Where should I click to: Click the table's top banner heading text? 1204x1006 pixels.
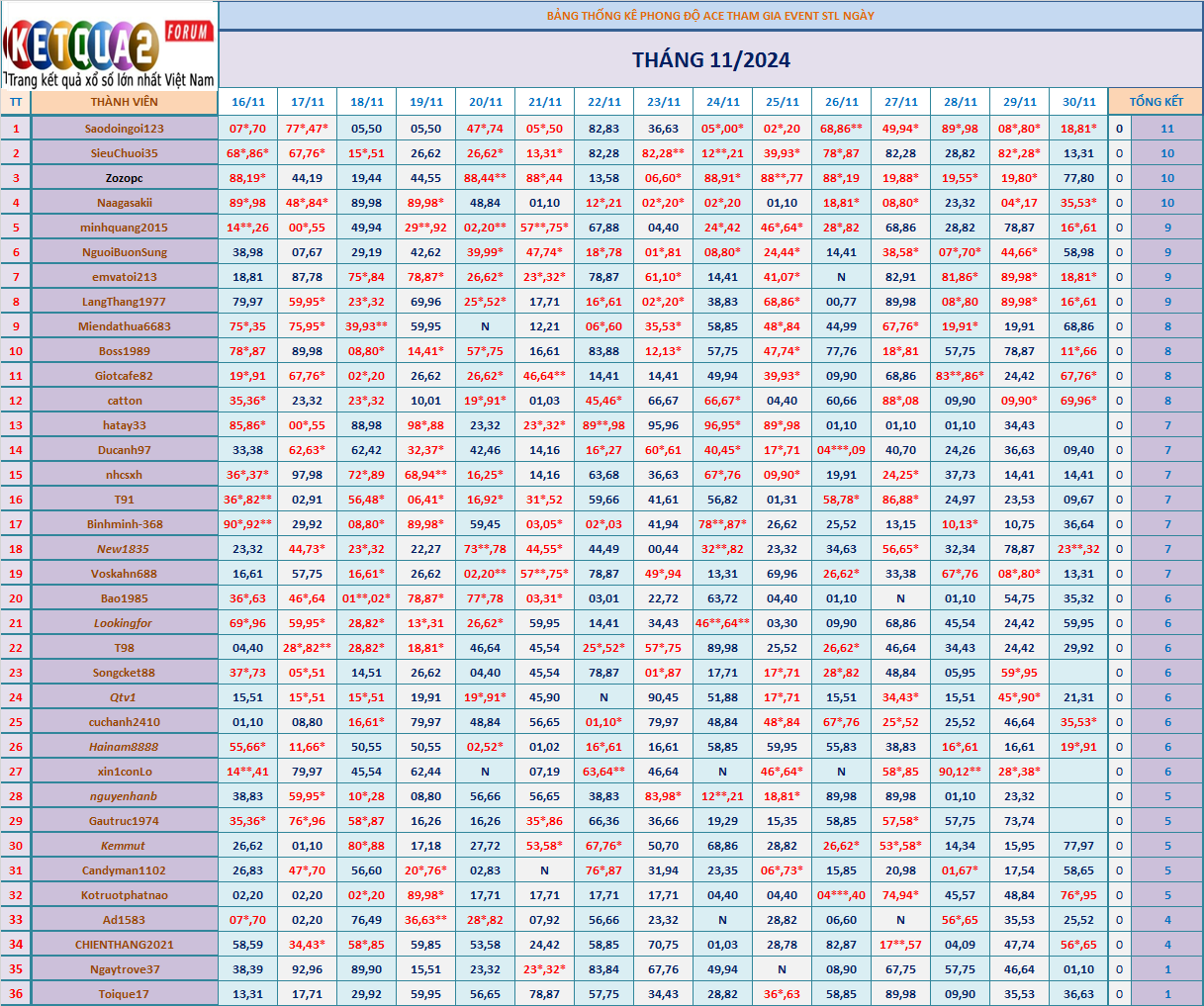click(710, 16)
